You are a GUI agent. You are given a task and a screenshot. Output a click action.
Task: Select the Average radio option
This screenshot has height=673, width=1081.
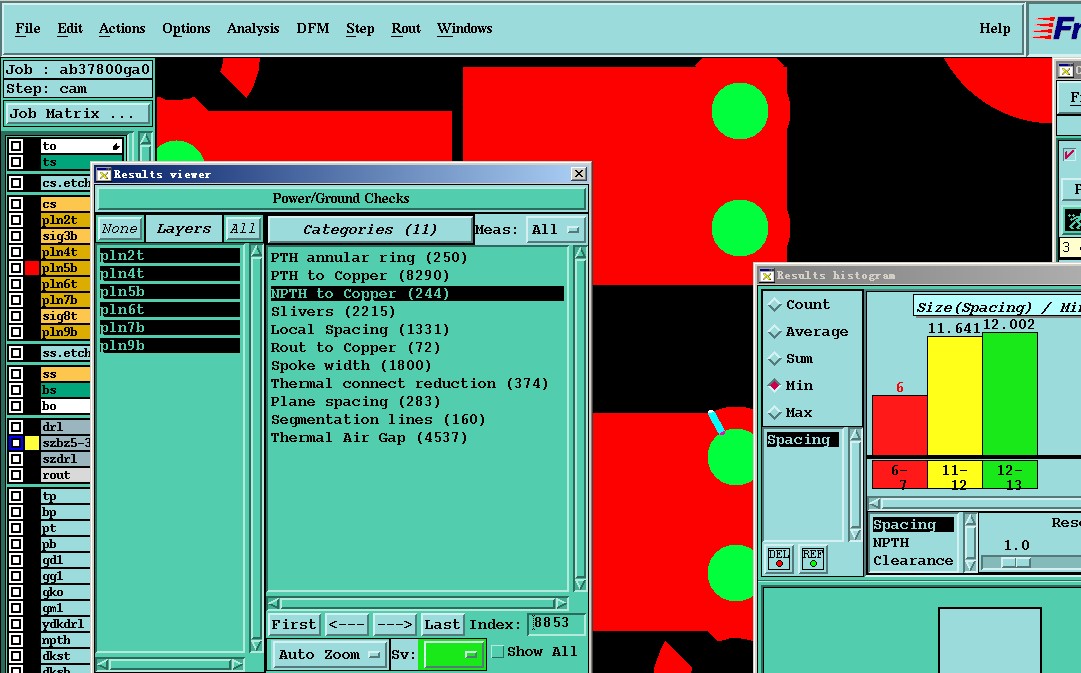pyautogui.click(x=775, y=332)
